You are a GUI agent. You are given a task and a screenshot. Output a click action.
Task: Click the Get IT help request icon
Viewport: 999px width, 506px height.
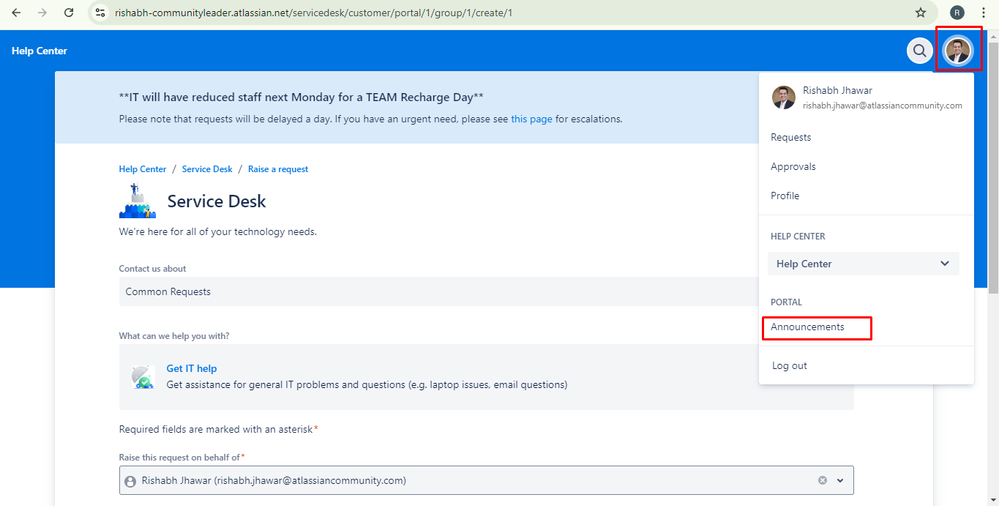pos(143,377)
